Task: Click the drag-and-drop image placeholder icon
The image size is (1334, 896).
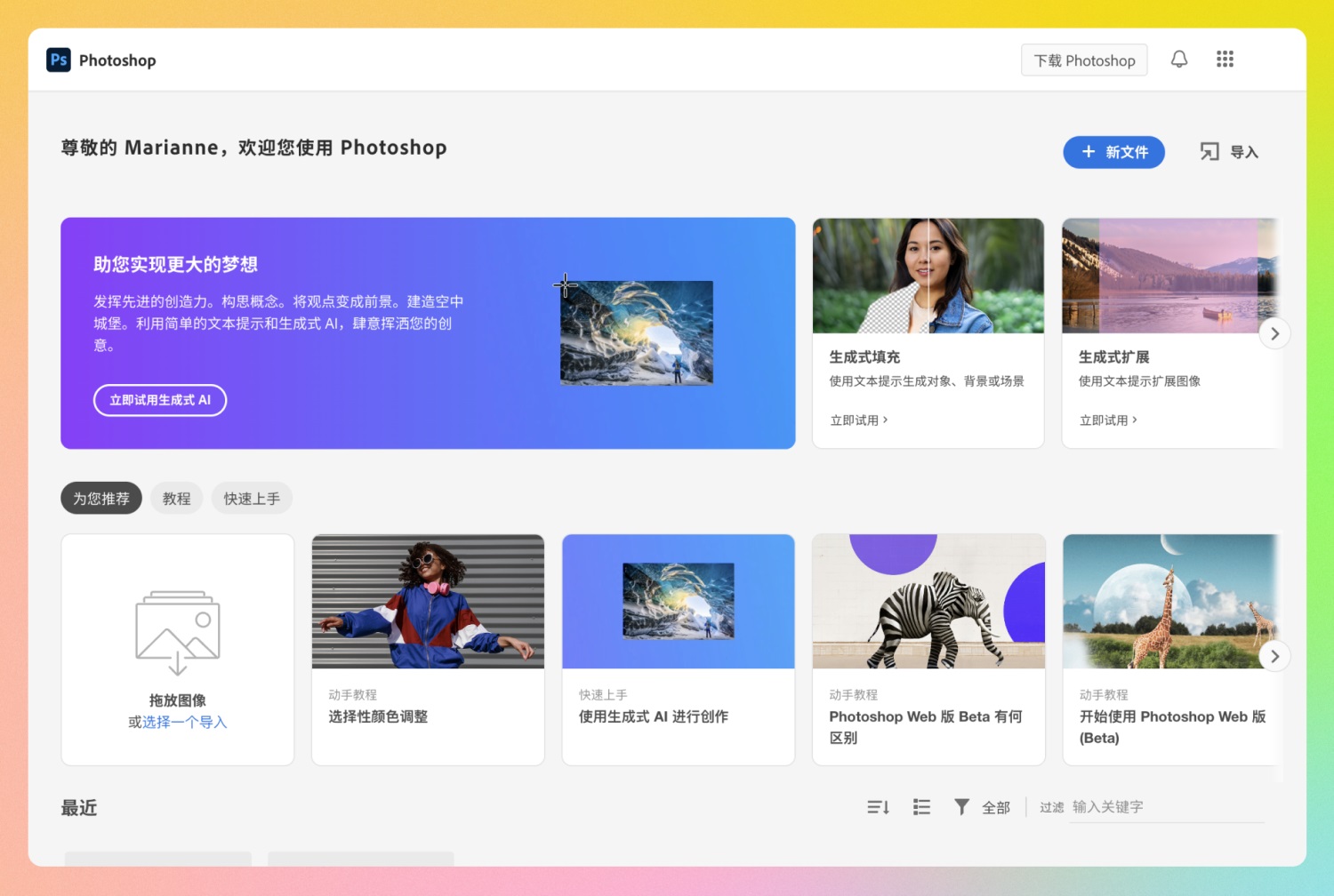Action: [x=178, y=632]
